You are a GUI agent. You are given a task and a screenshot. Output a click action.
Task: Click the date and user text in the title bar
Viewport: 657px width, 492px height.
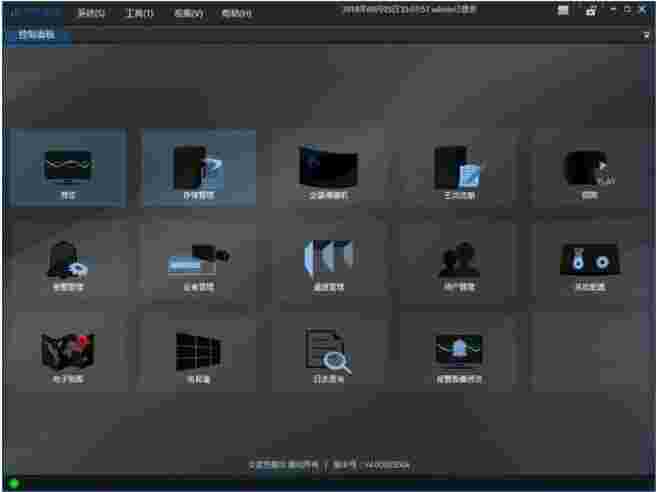pyautogui.click(x=409, y=10)
